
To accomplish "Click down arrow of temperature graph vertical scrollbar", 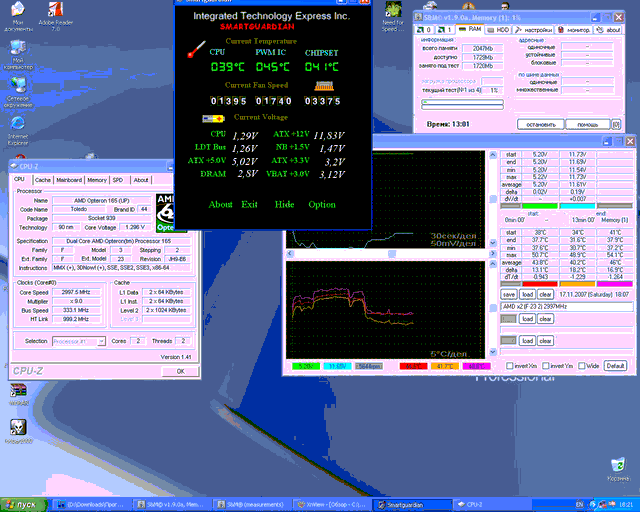I will [493, 352].
